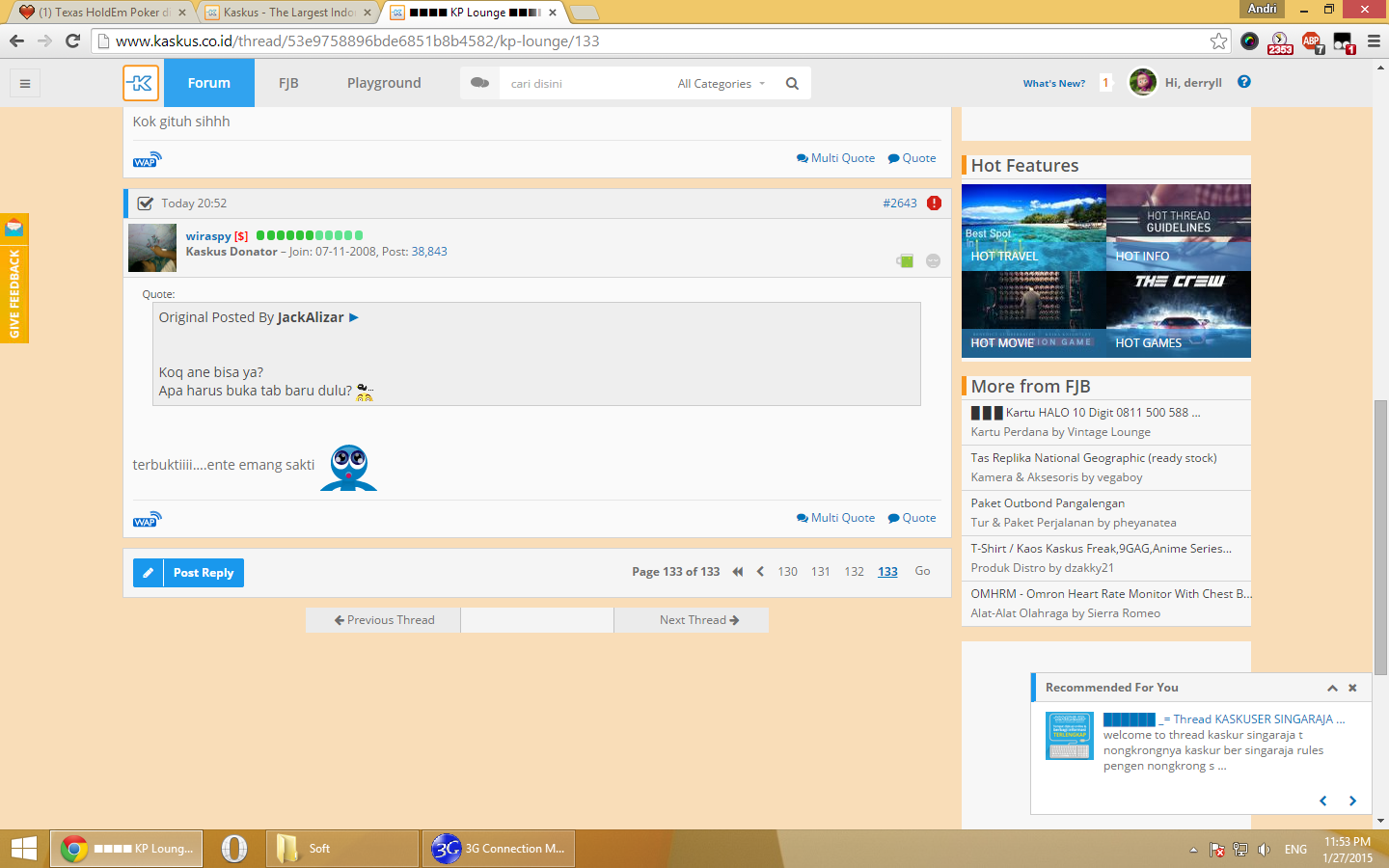Click the Adblock Plus extension icon
The height and width of the screenshot is (868, 1389).
pos(1312,41)
